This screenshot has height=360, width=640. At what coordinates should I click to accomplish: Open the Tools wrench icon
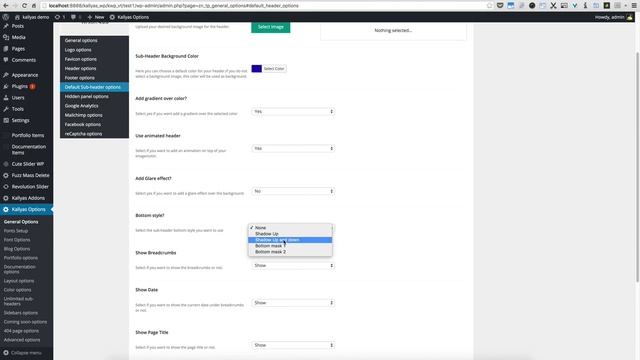pyautogui.click(x=6, y=109)
